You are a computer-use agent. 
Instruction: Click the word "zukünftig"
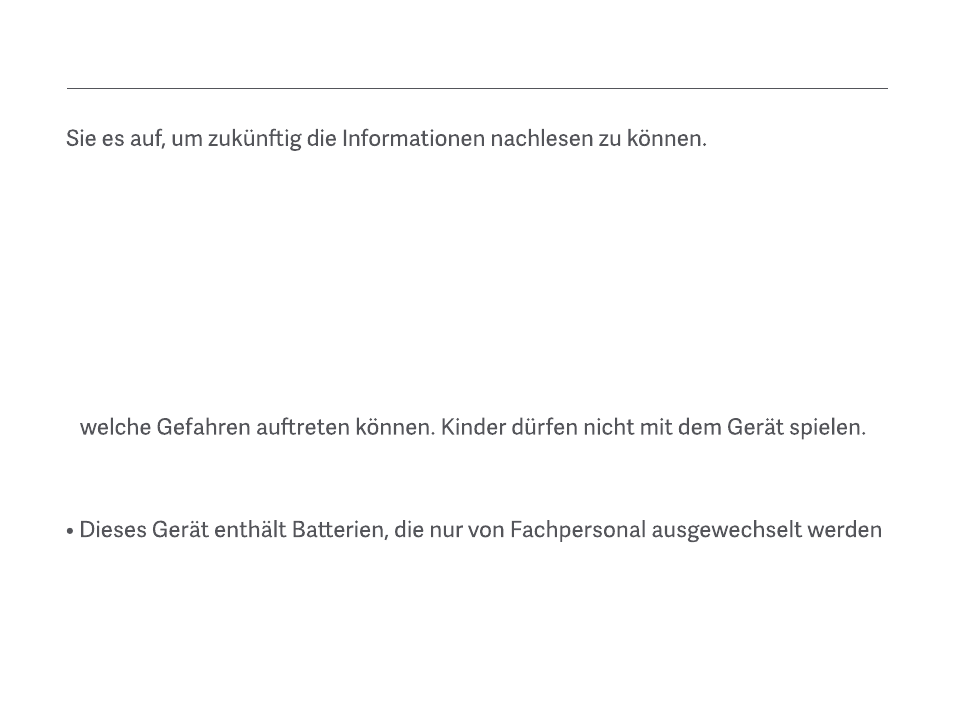click(x=254, y=139)
